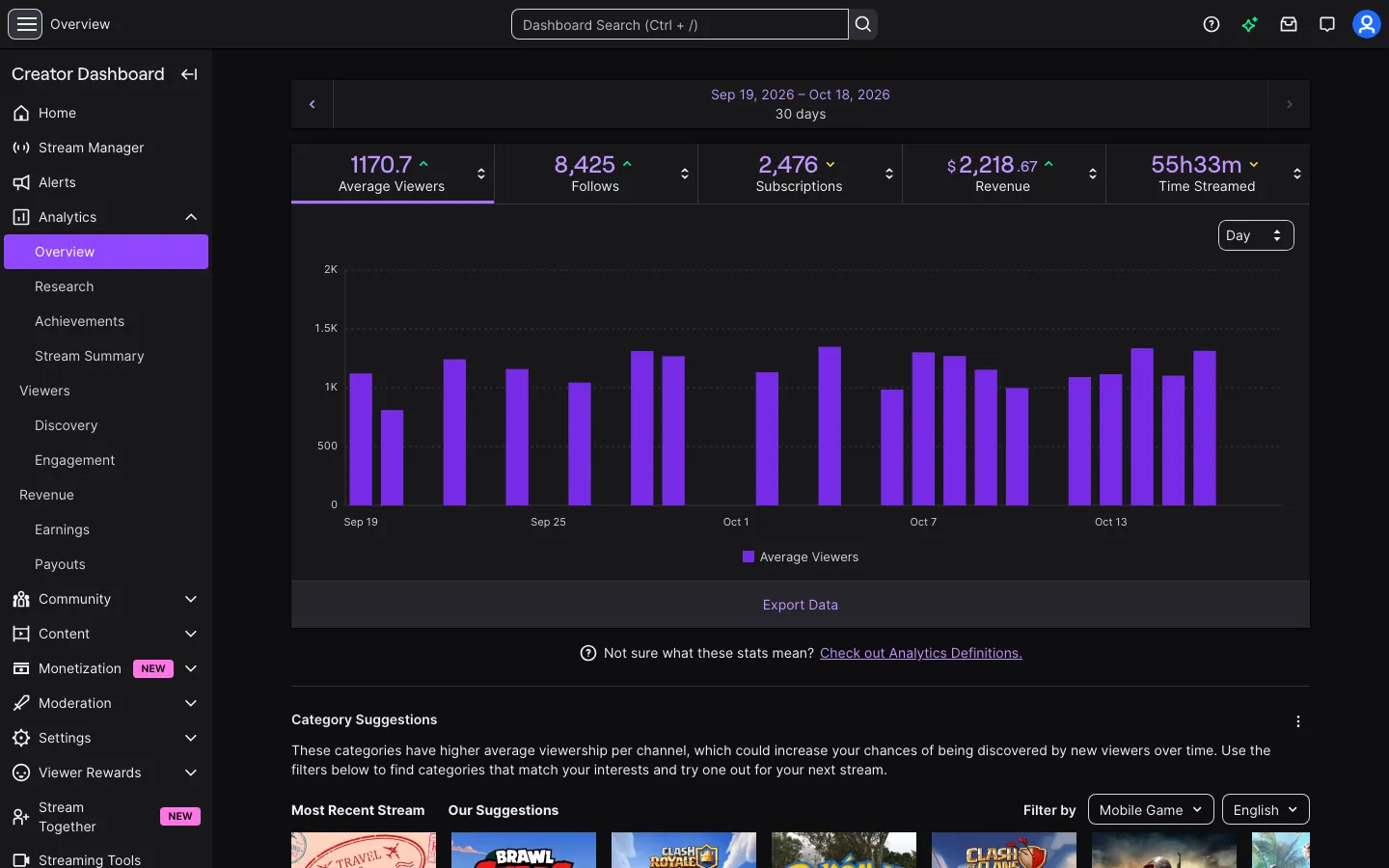The height and width of the screenshot is (868, 1389).
Task: Collapse the Creator Dashboard sidebar
Action: point(189,74)
